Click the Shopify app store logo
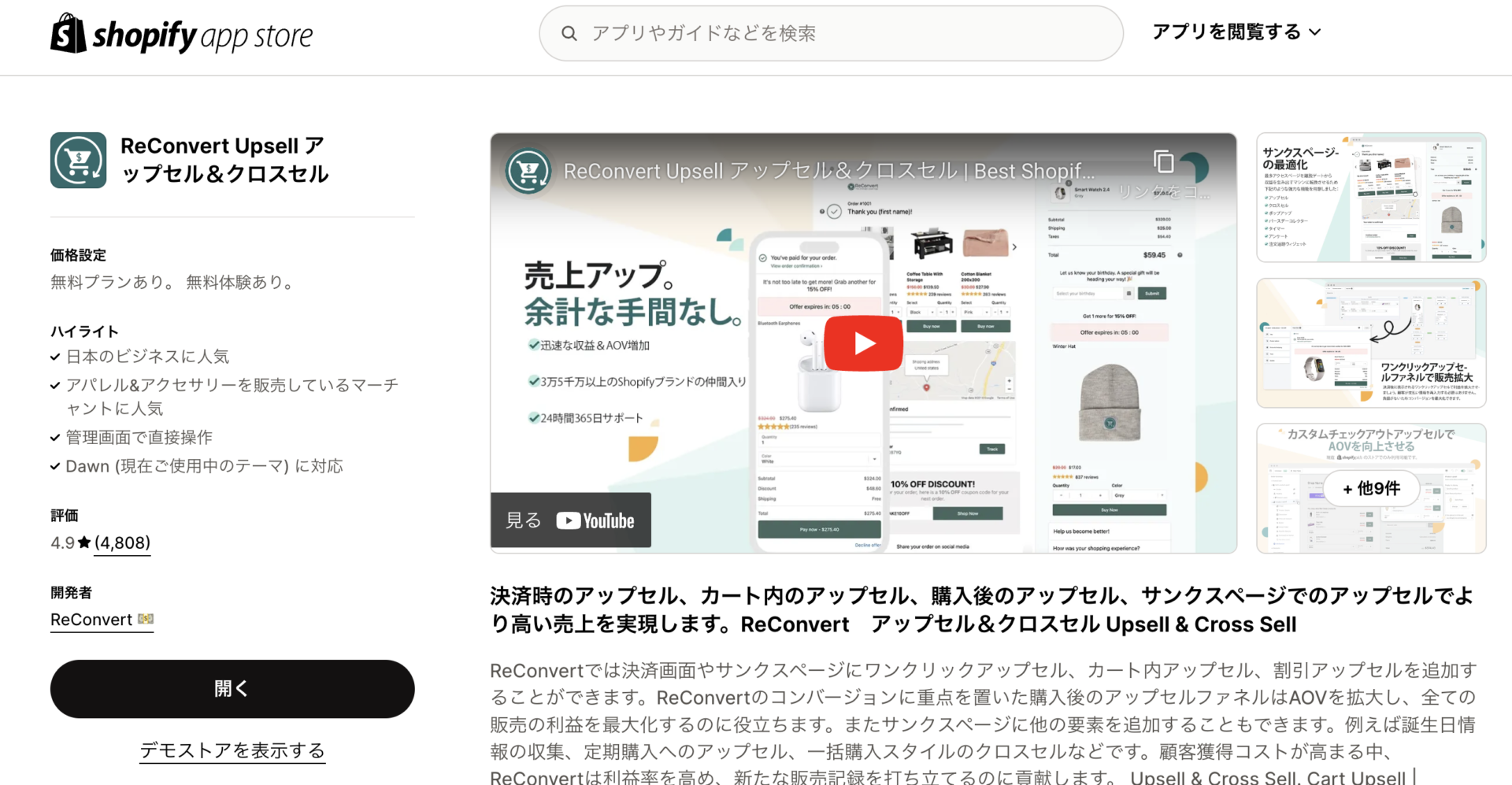This screenshot has height=785, width=1512. [180, 32]
